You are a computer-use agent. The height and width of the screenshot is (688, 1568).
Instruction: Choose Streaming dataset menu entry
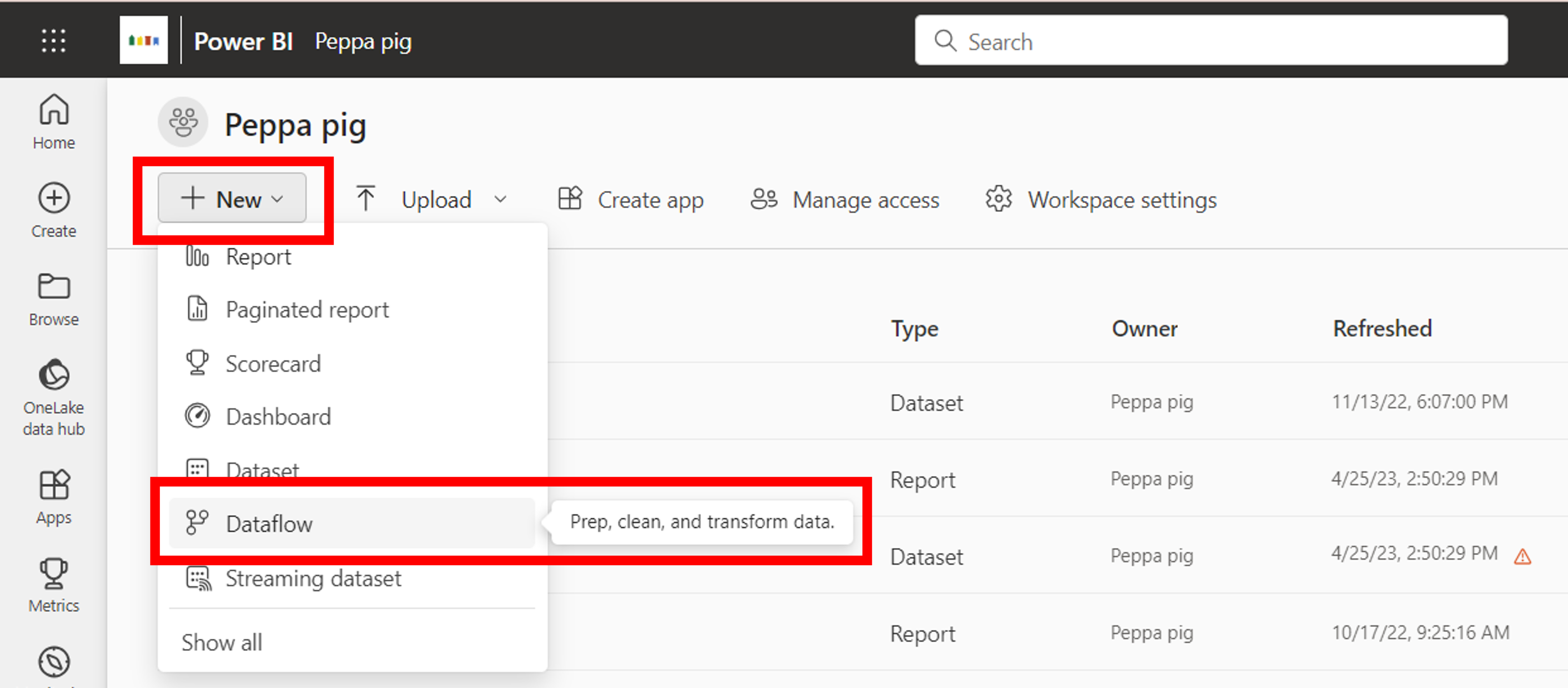(352, 578)
